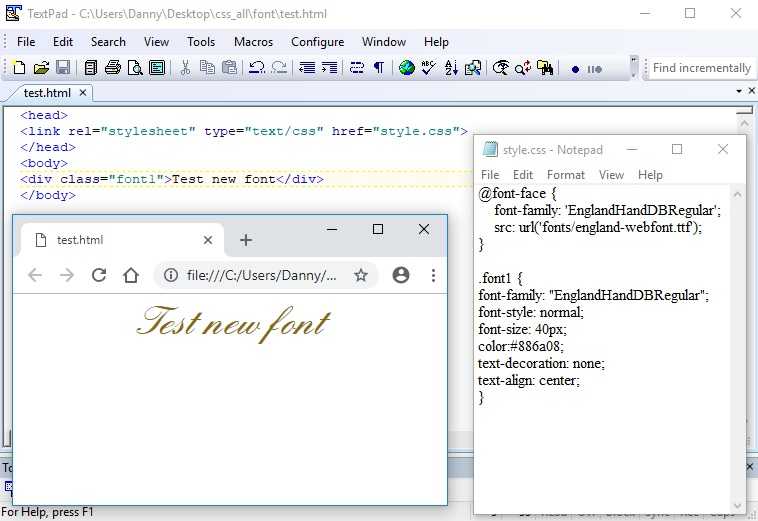The image size is (758, 521).
Task: Open the Window menu in TextPad
Action: (384, 42)
